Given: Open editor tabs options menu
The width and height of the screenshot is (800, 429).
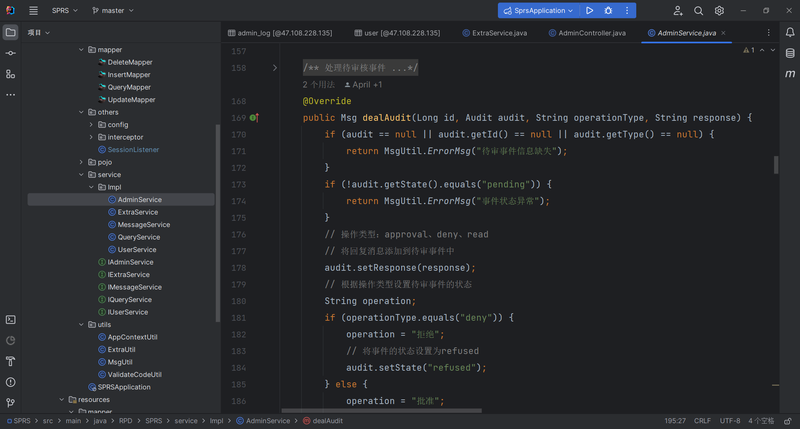Looking at the screenshot, I should click(x=768, y=33).
